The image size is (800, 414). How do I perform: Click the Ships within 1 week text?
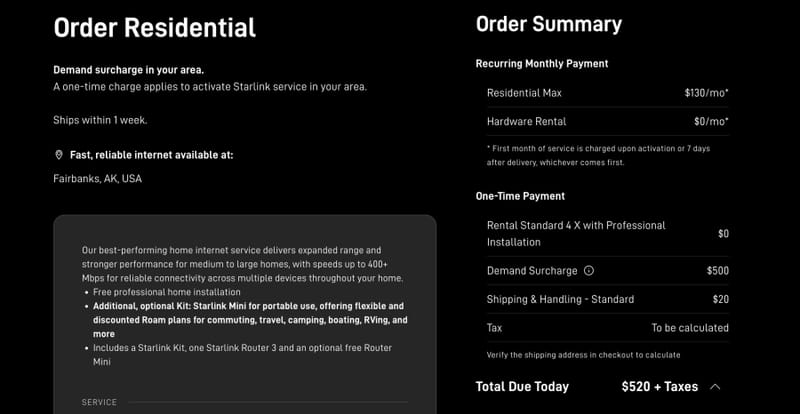100,120
